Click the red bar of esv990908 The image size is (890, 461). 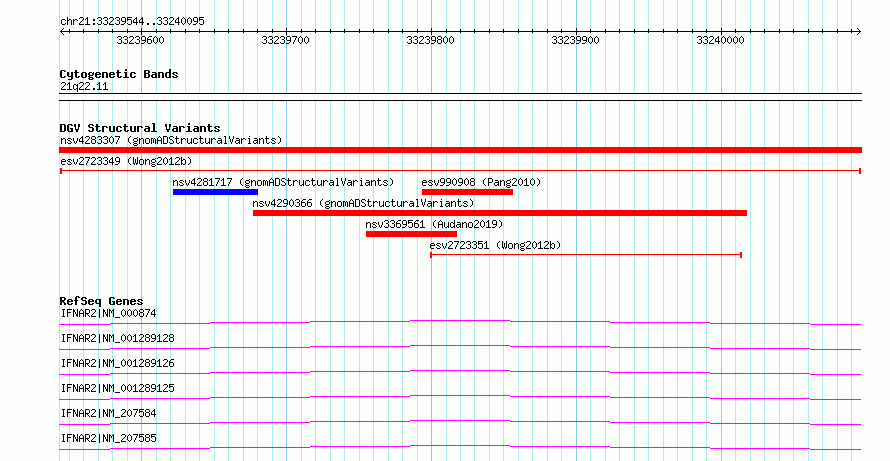pyautogui.click(x=467, y=192)
